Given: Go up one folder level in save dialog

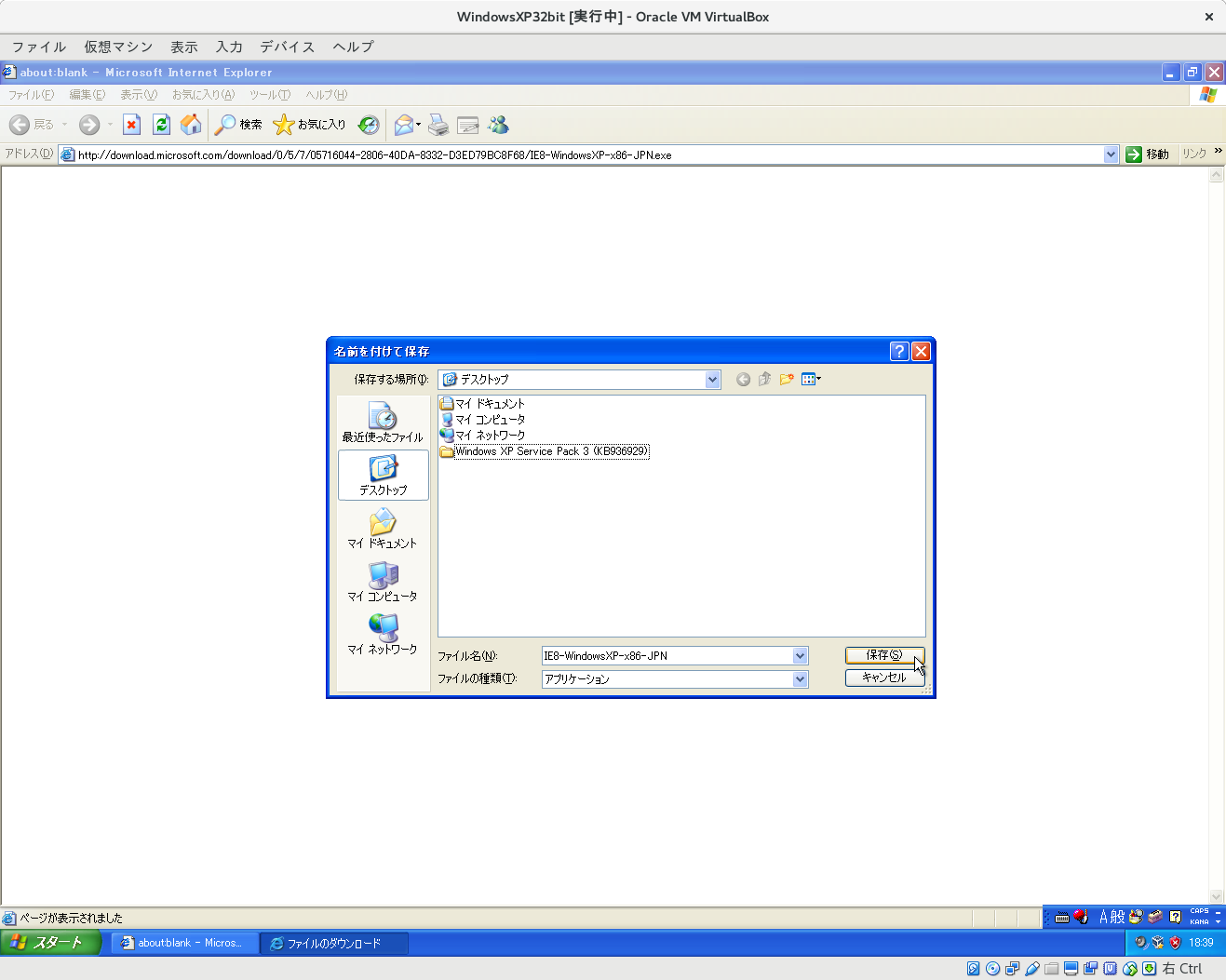Looking at the screenshot, I should (x=764, y=379).
